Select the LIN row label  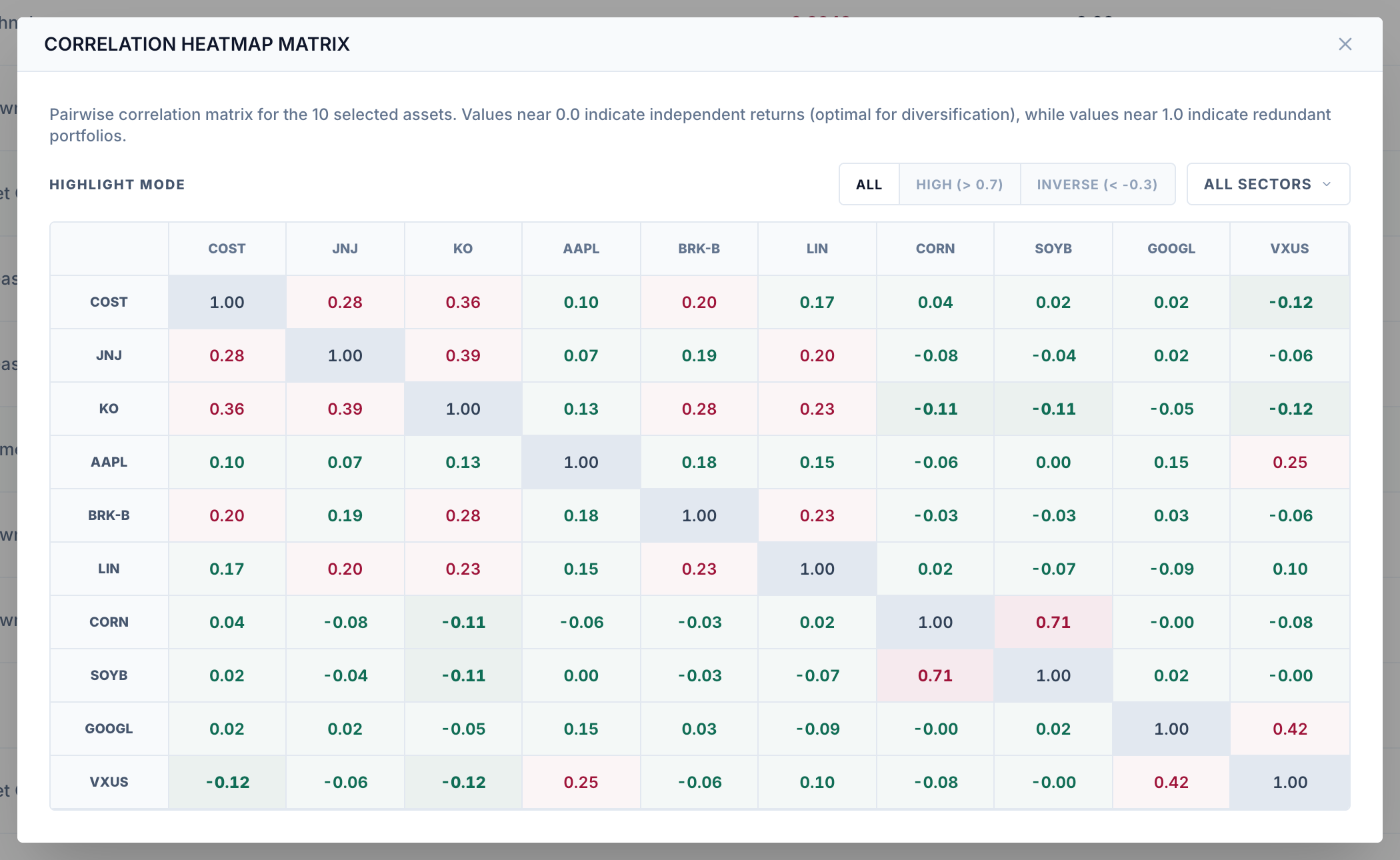point(109,569)
